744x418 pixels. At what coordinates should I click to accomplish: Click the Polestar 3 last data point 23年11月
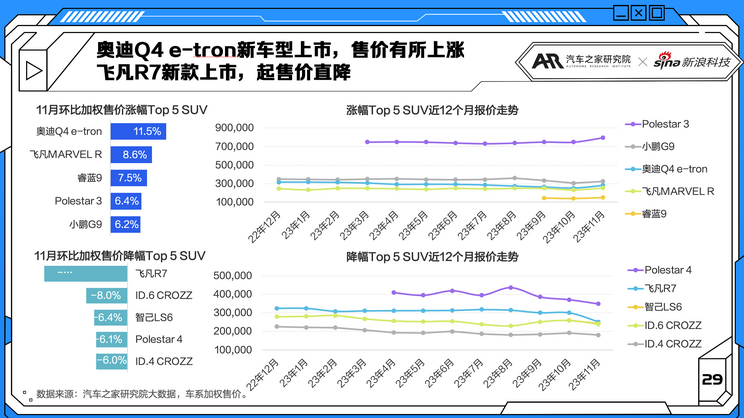coord(603,138)
